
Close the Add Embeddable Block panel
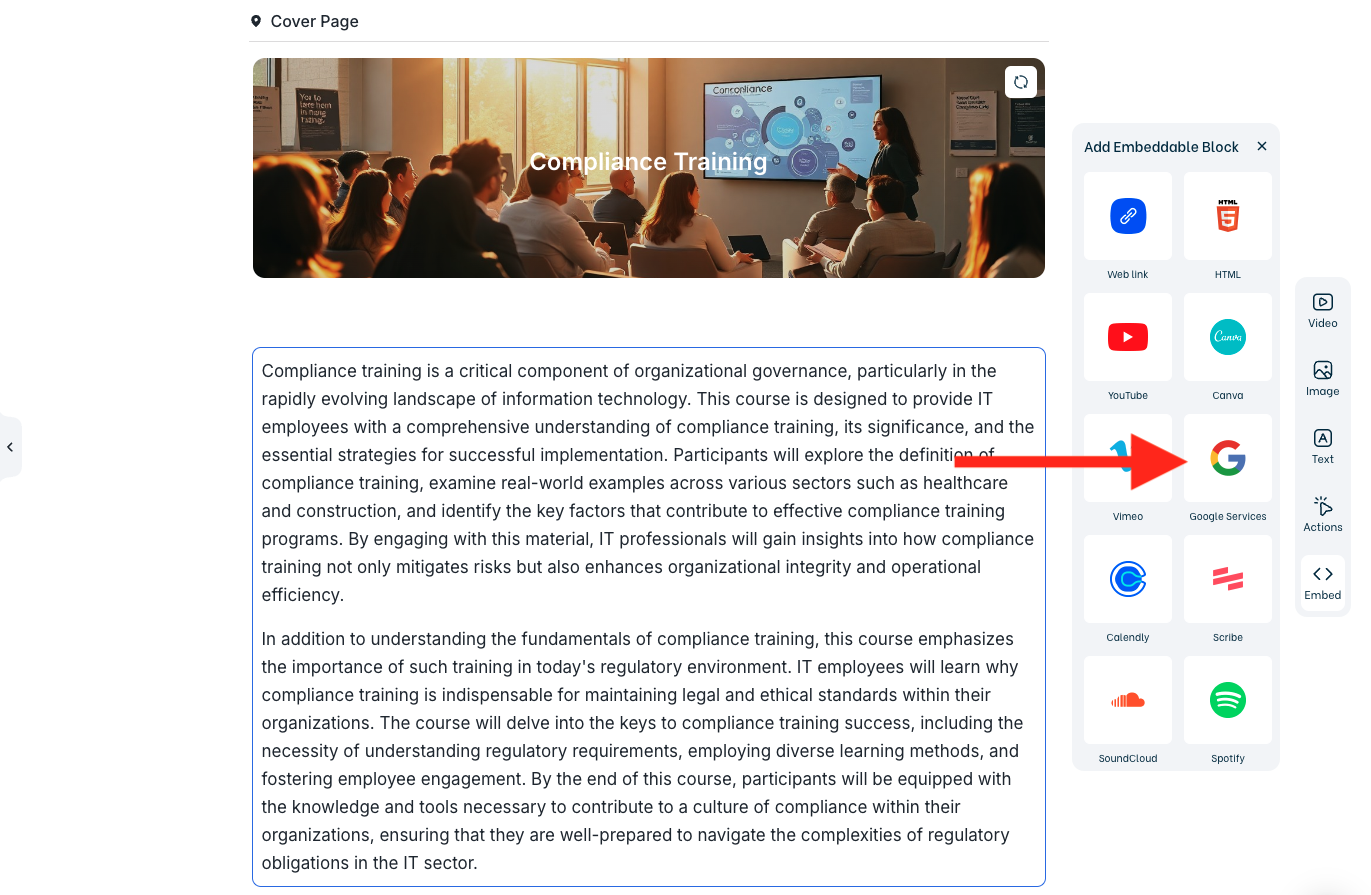click(x=1262, y=146)
